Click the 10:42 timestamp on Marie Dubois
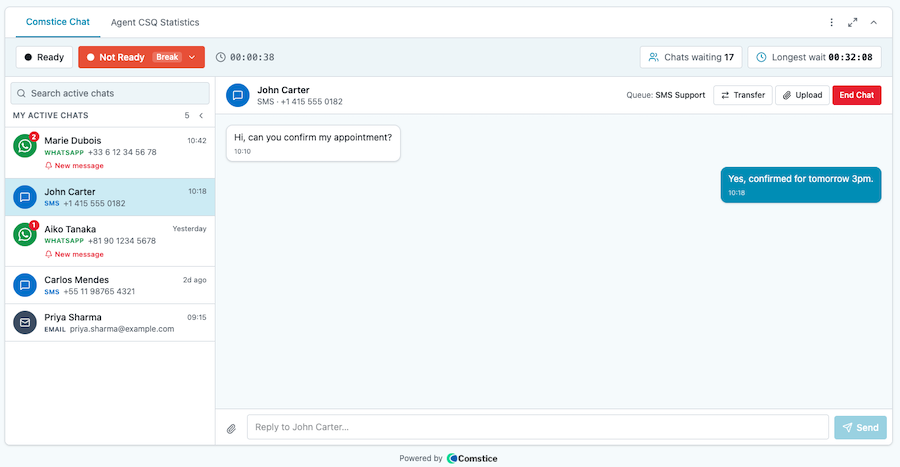This screenshot has width=900, height=467. click(x=196, y=141)
